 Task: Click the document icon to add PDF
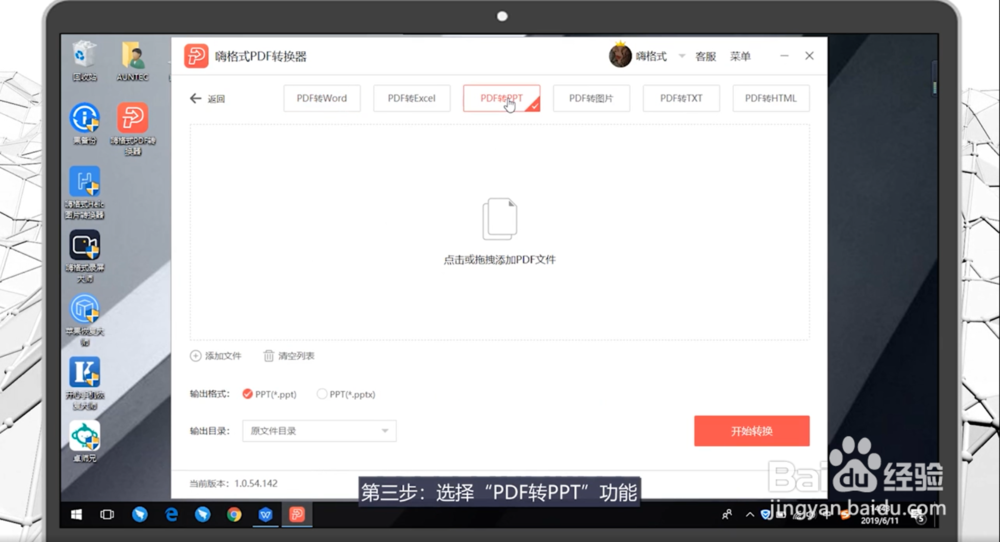click(x=499, y=219)
